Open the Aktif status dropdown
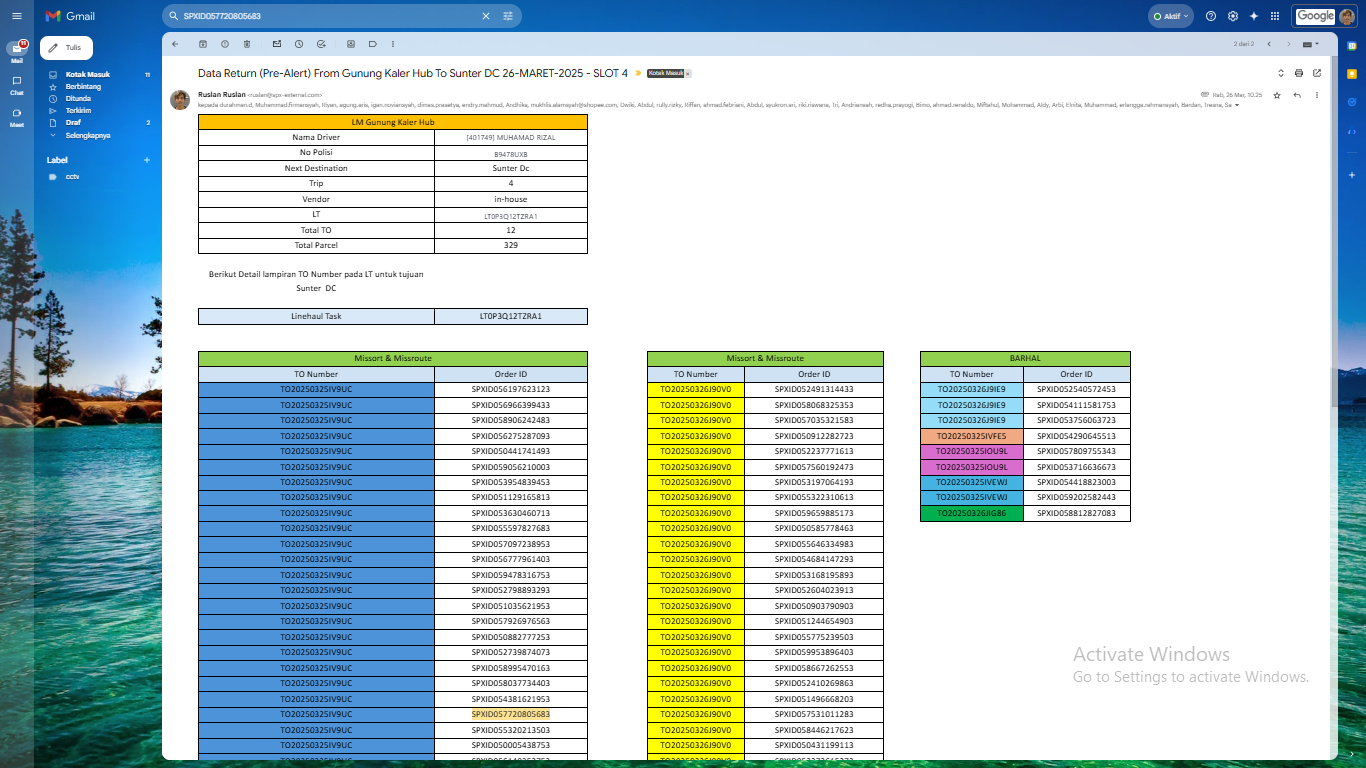This screenshot has height=768, width=1366. click(1172, 16)
